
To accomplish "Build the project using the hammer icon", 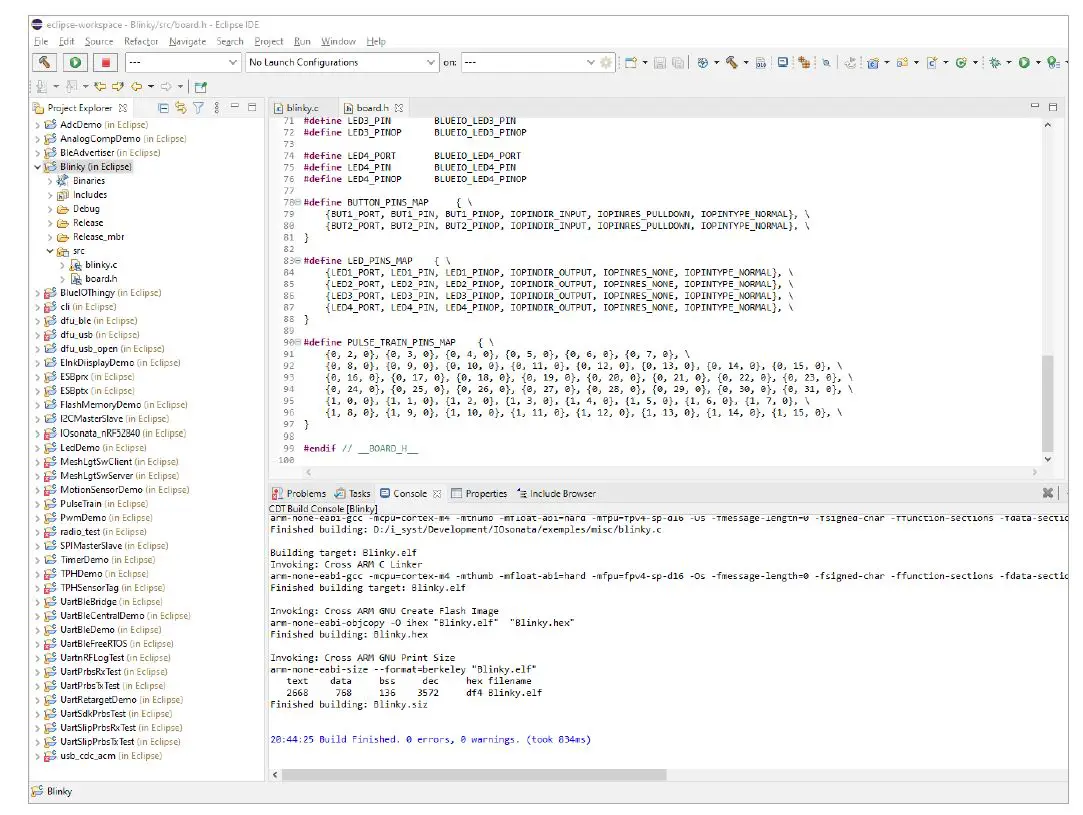I will click(x=44, y=62).
